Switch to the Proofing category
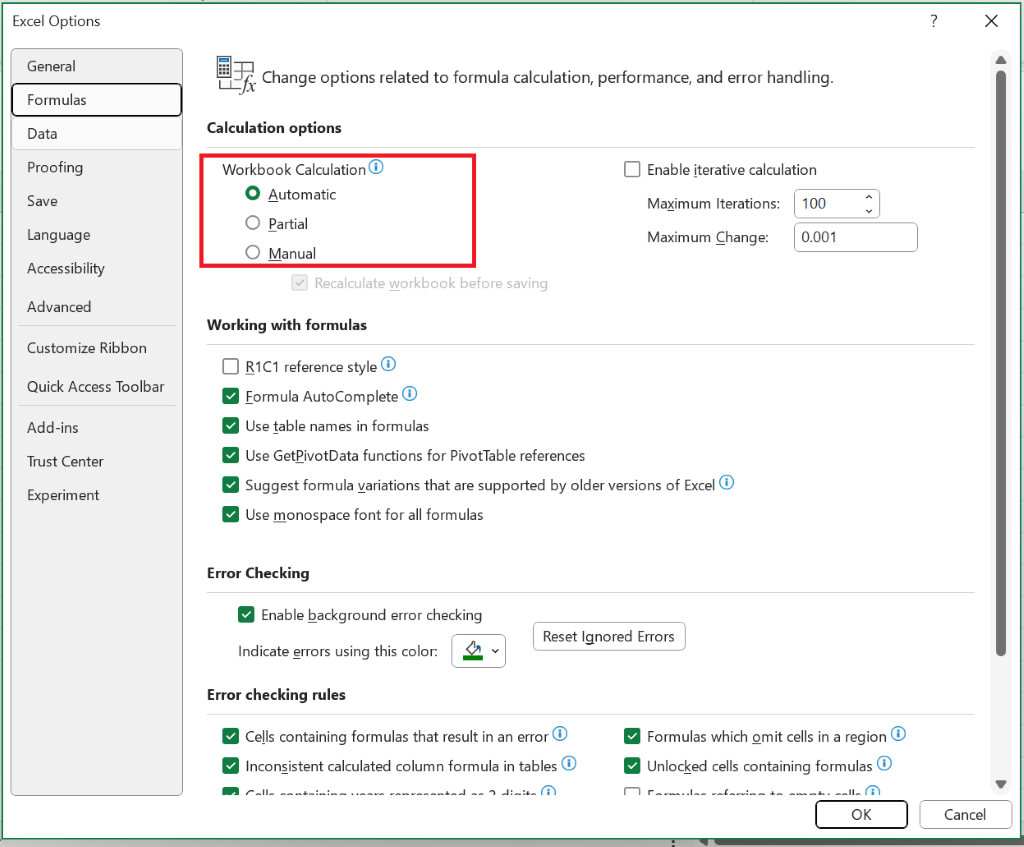 coord(97,167)
